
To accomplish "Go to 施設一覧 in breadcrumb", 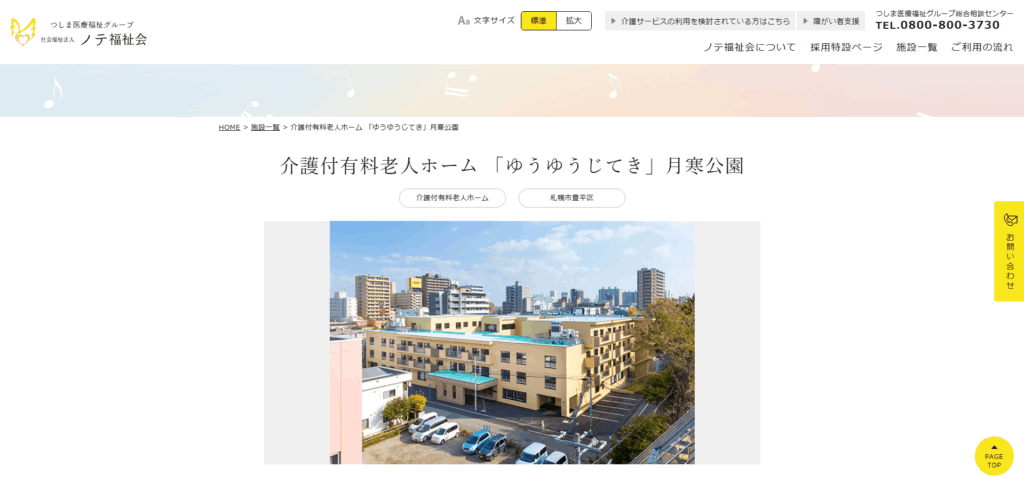I will click(265, 127).
